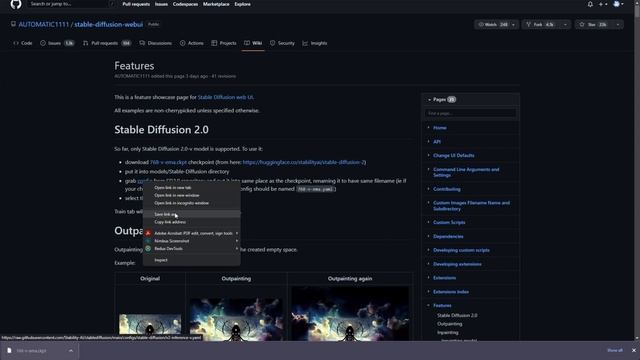The image size is (640, 360).
Task: Open the Developing custom scripts page
Action: pos(461,250)
